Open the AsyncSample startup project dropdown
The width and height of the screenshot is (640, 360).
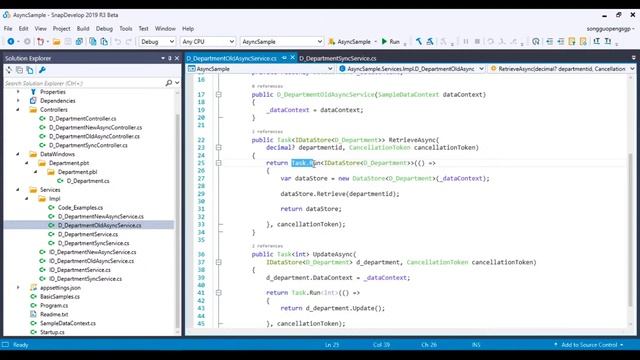pyautogui.click(x=282, y=42)
